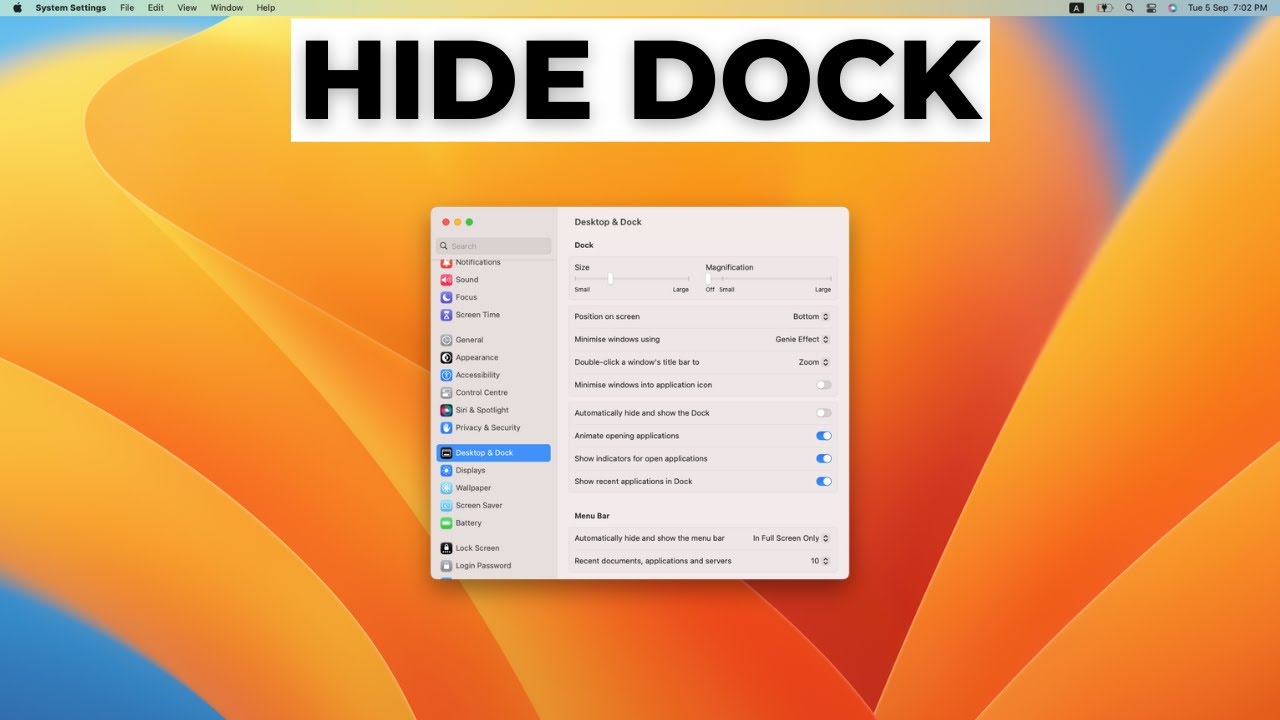Open the View menu
This screenshot has width=1280, height=720.
coord(187,8)
